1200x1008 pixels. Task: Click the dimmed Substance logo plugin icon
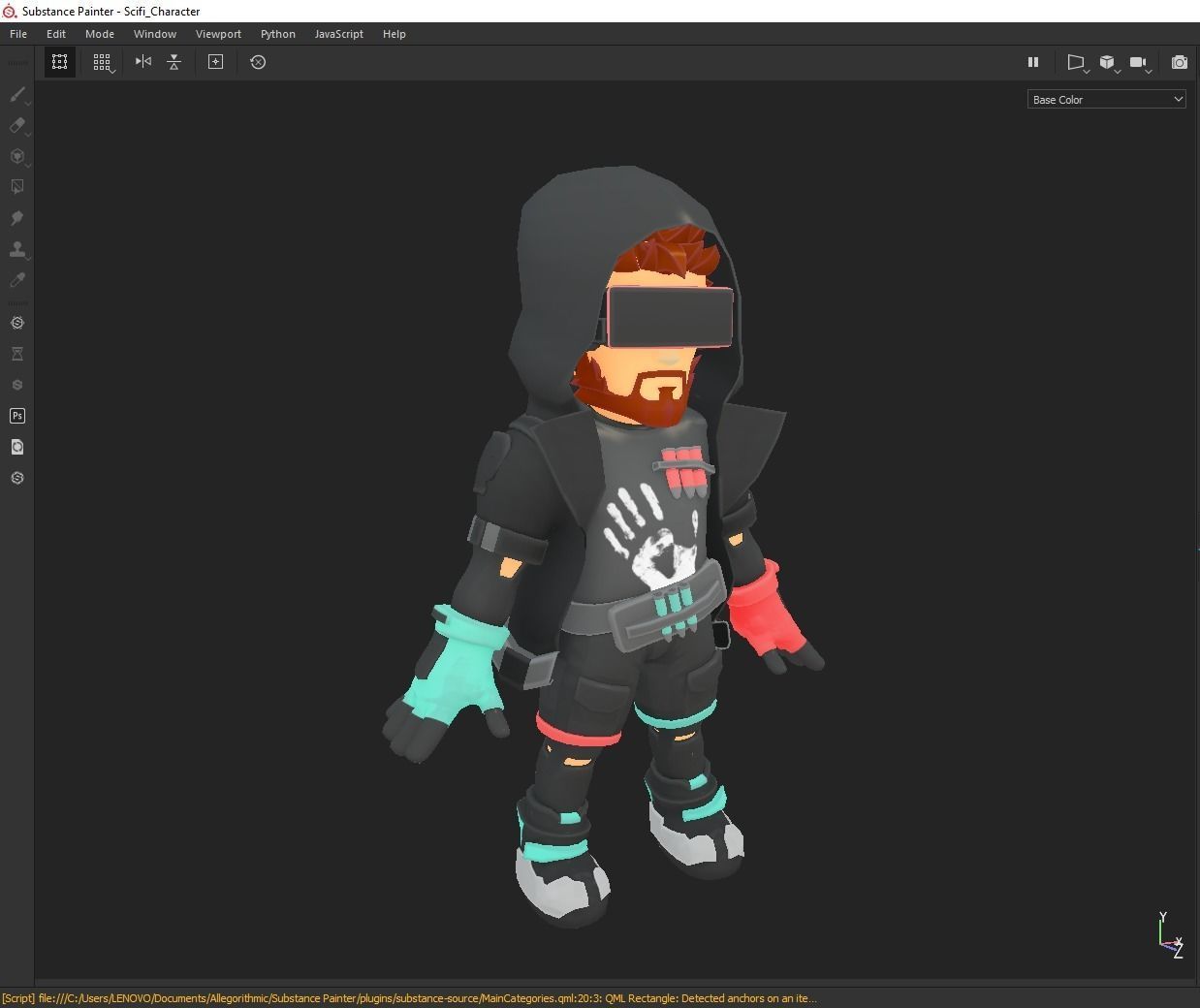17,385
